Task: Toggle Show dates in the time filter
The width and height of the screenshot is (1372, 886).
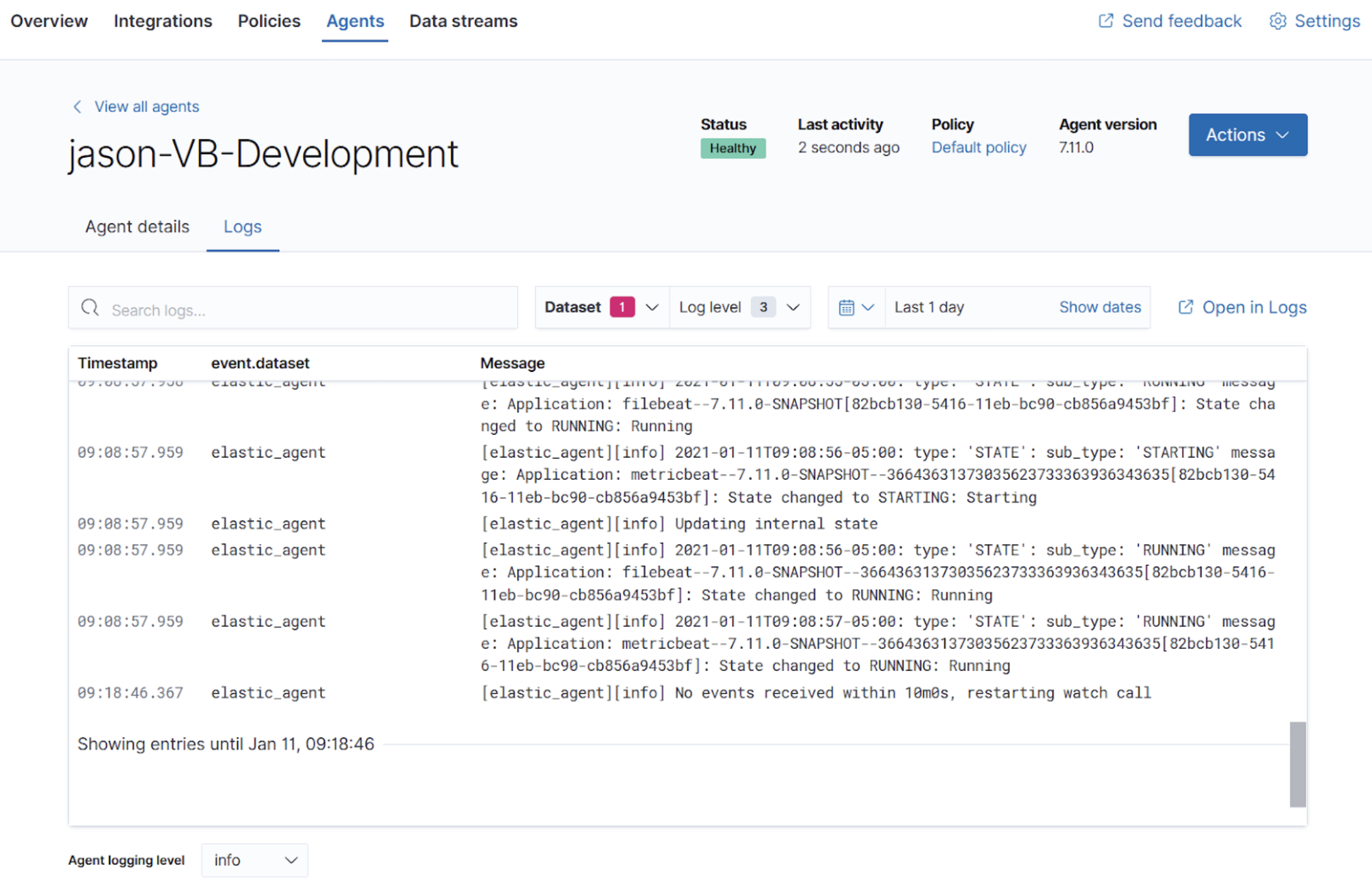Action: point(1100,307)
